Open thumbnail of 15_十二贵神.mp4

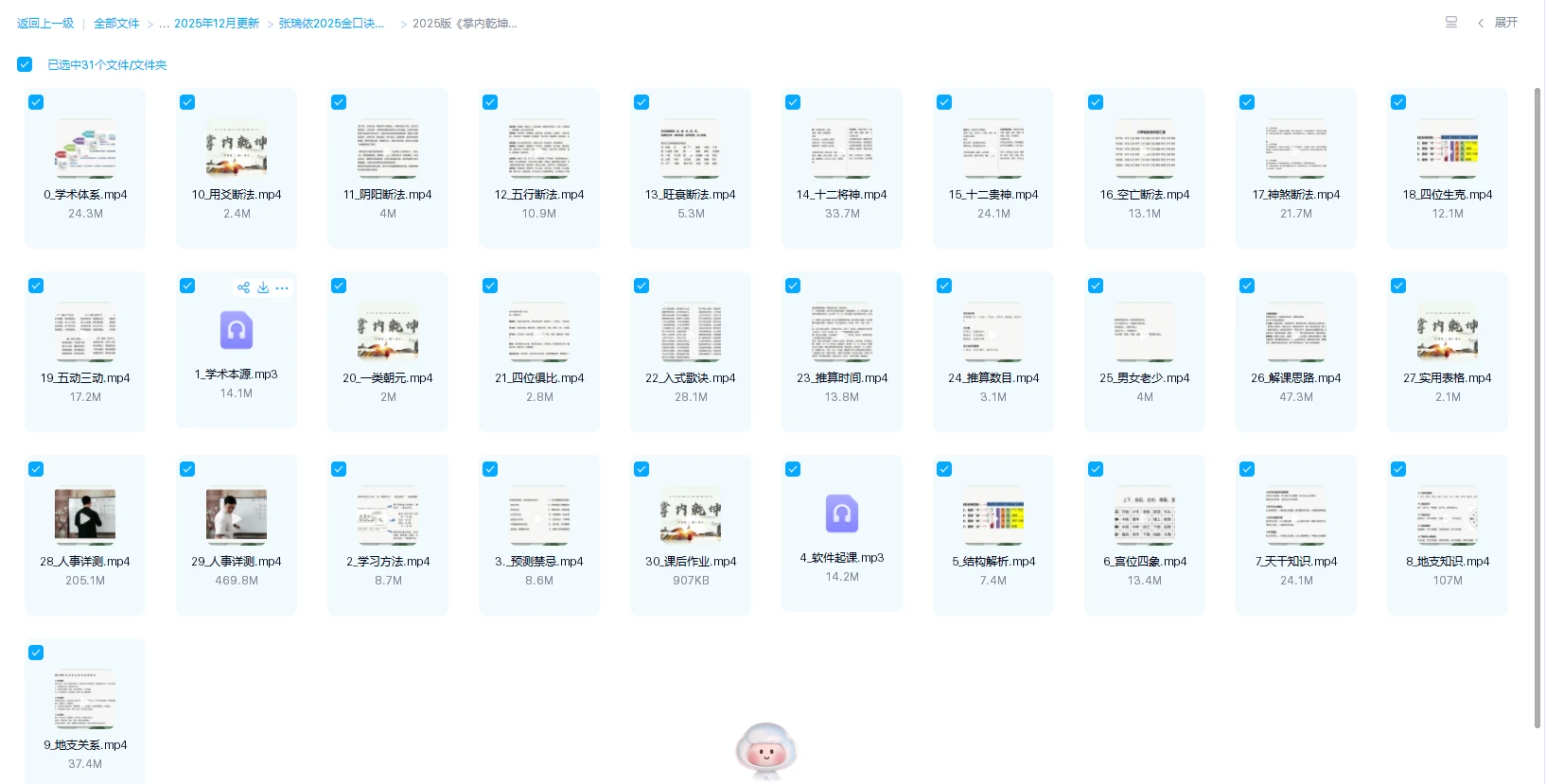click(x=993, y=148)
